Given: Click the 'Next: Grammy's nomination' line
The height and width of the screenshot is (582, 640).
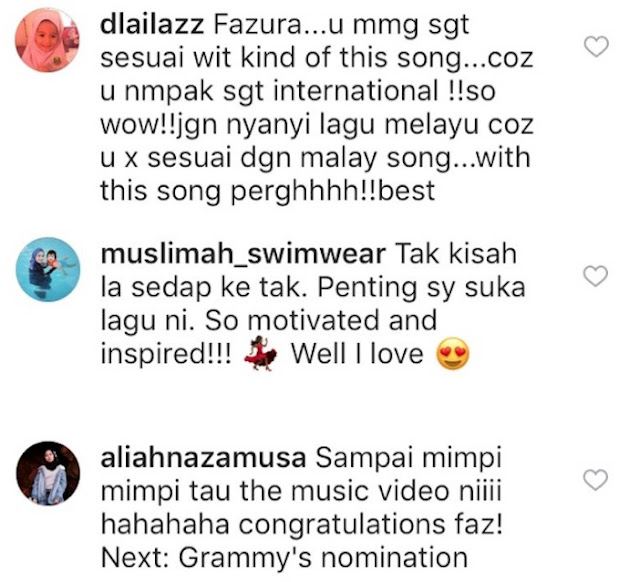Looking at the screenshot, I should point(284,558).
